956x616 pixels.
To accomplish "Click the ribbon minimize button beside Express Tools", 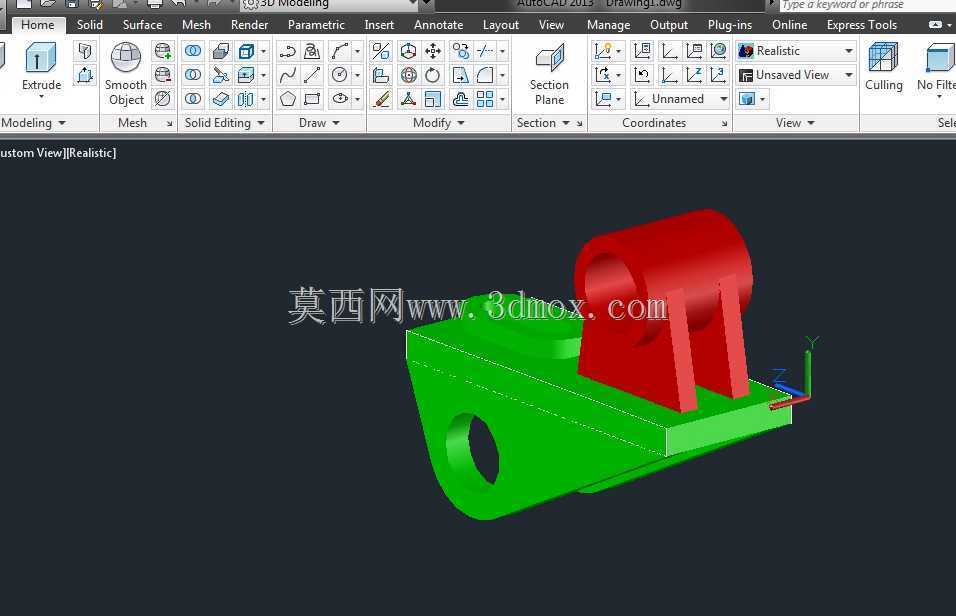I will (935, 25).
